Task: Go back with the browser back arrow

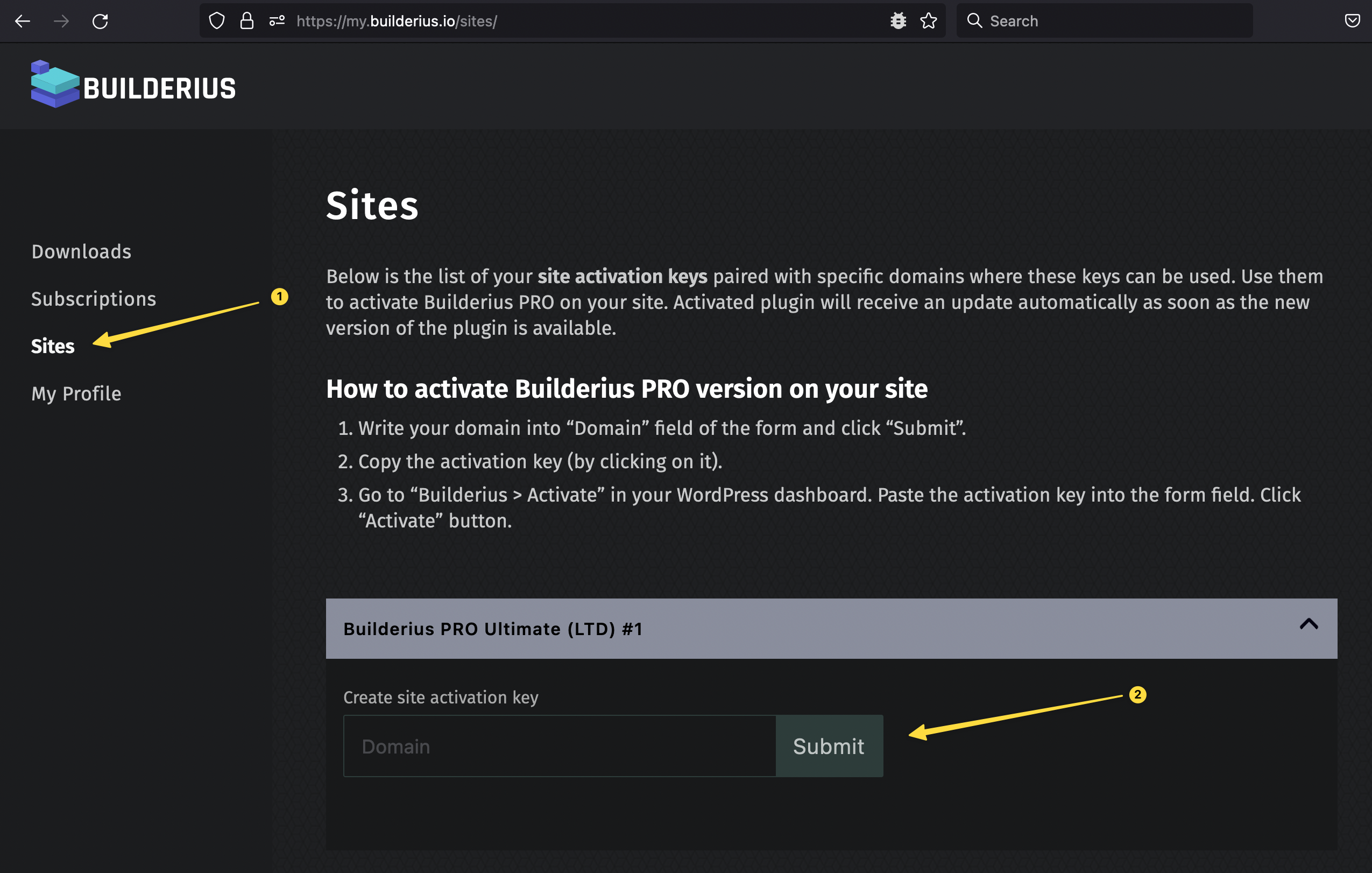Action: click(x=23, y=21)
